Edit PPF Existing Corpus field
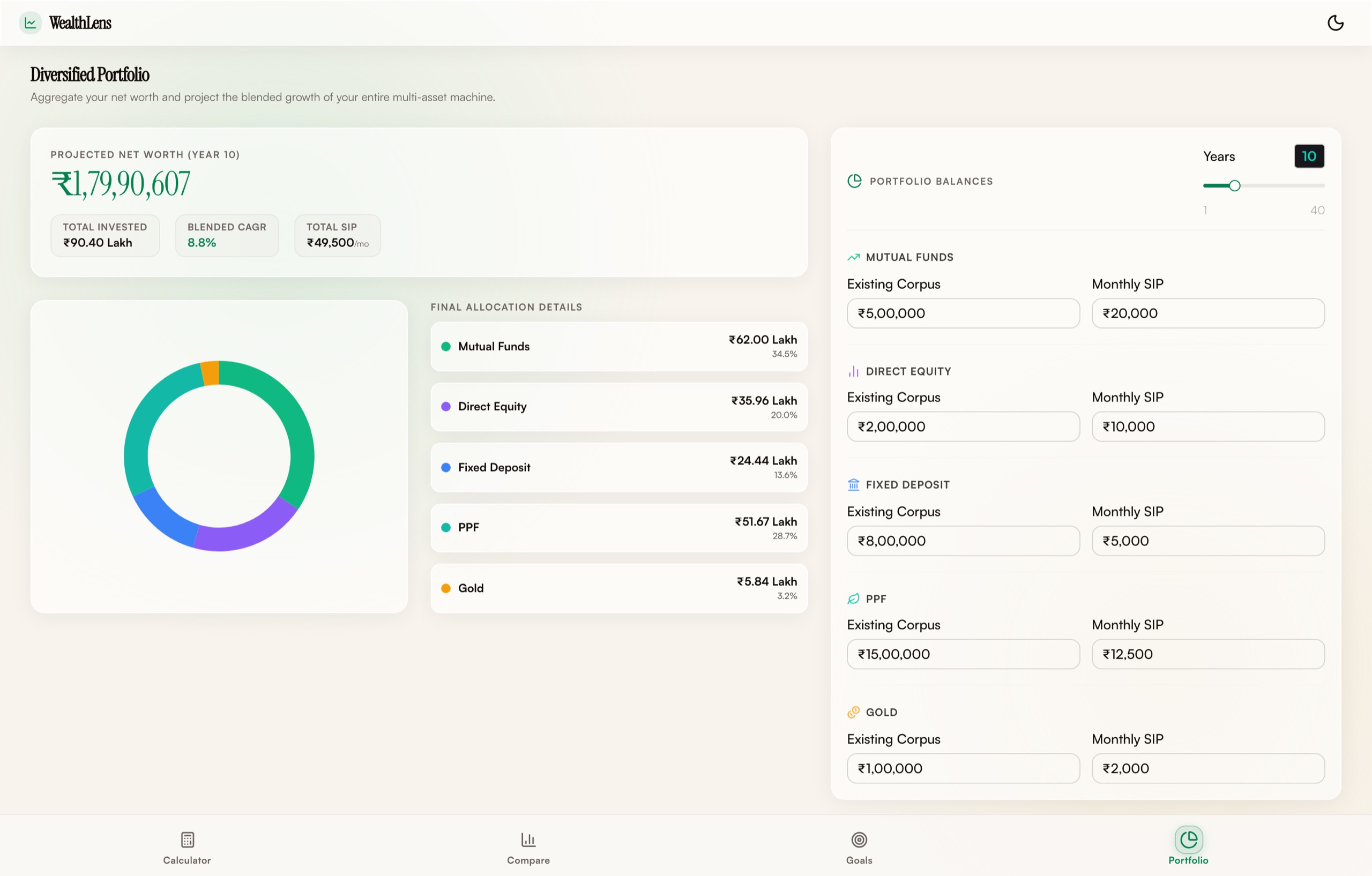 pos(963,654)
